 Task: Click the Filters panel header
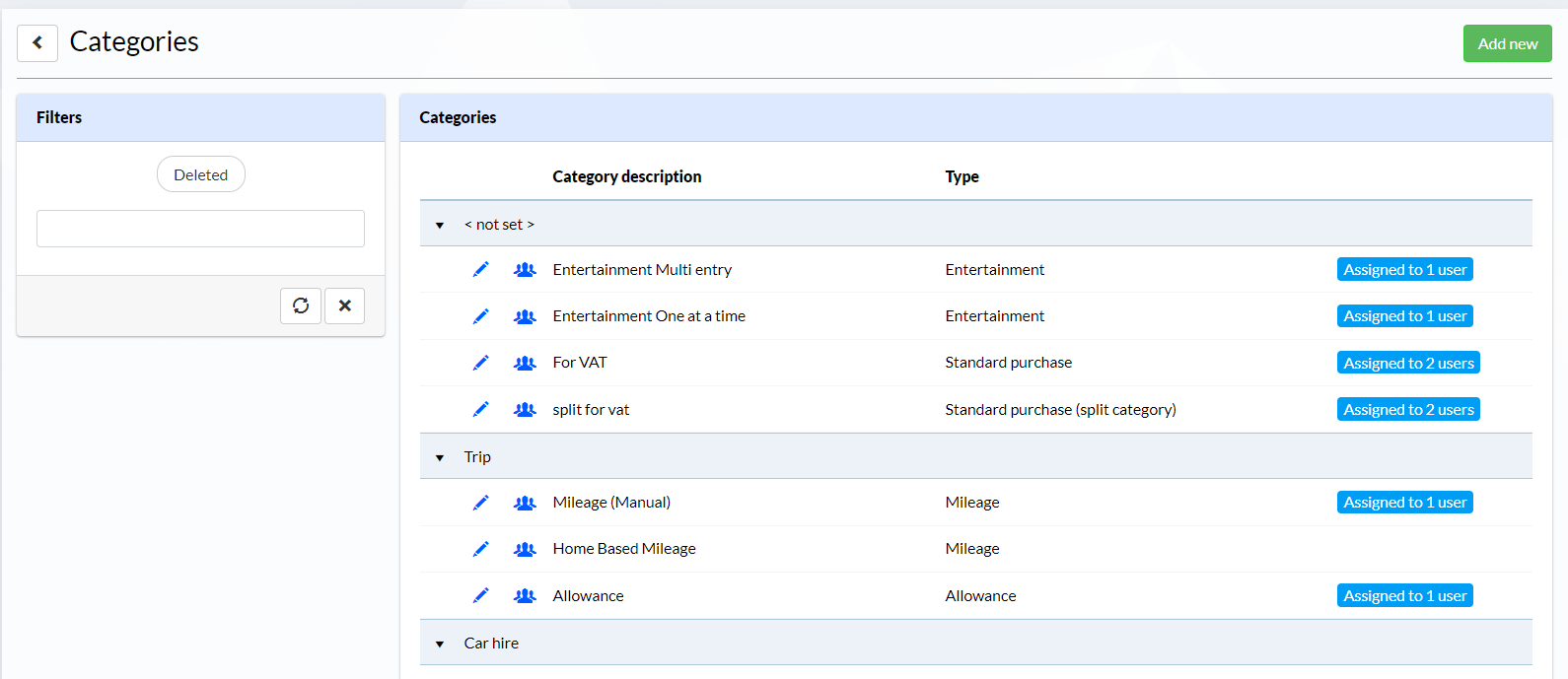pyautogui.click(x=200, y=117)
